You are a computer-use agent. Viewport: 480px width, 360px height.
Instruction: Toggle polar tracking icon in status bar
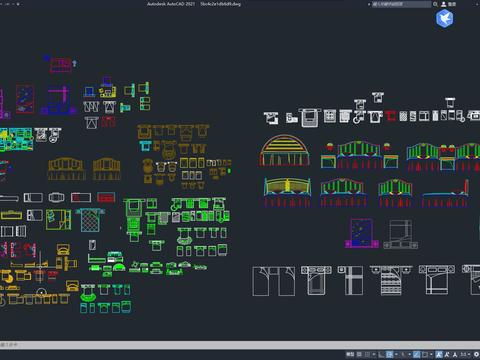pyautogui.click(x=390, y=354)
